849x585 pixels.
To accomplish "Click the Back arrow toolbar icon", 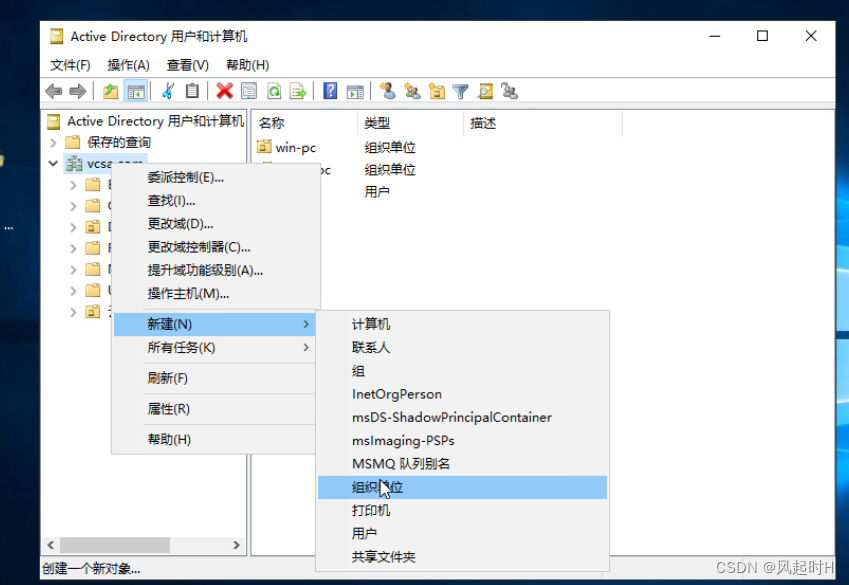I will point(54,91).
